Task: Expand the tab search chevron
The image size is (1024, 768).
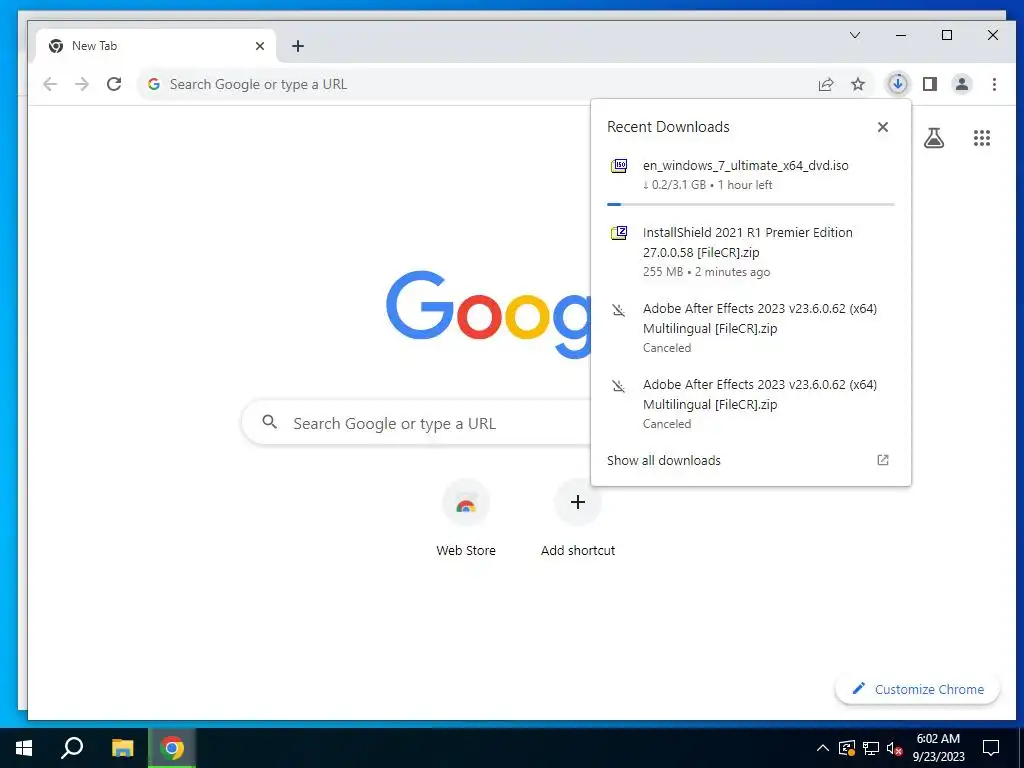Action: pos(855,35)
